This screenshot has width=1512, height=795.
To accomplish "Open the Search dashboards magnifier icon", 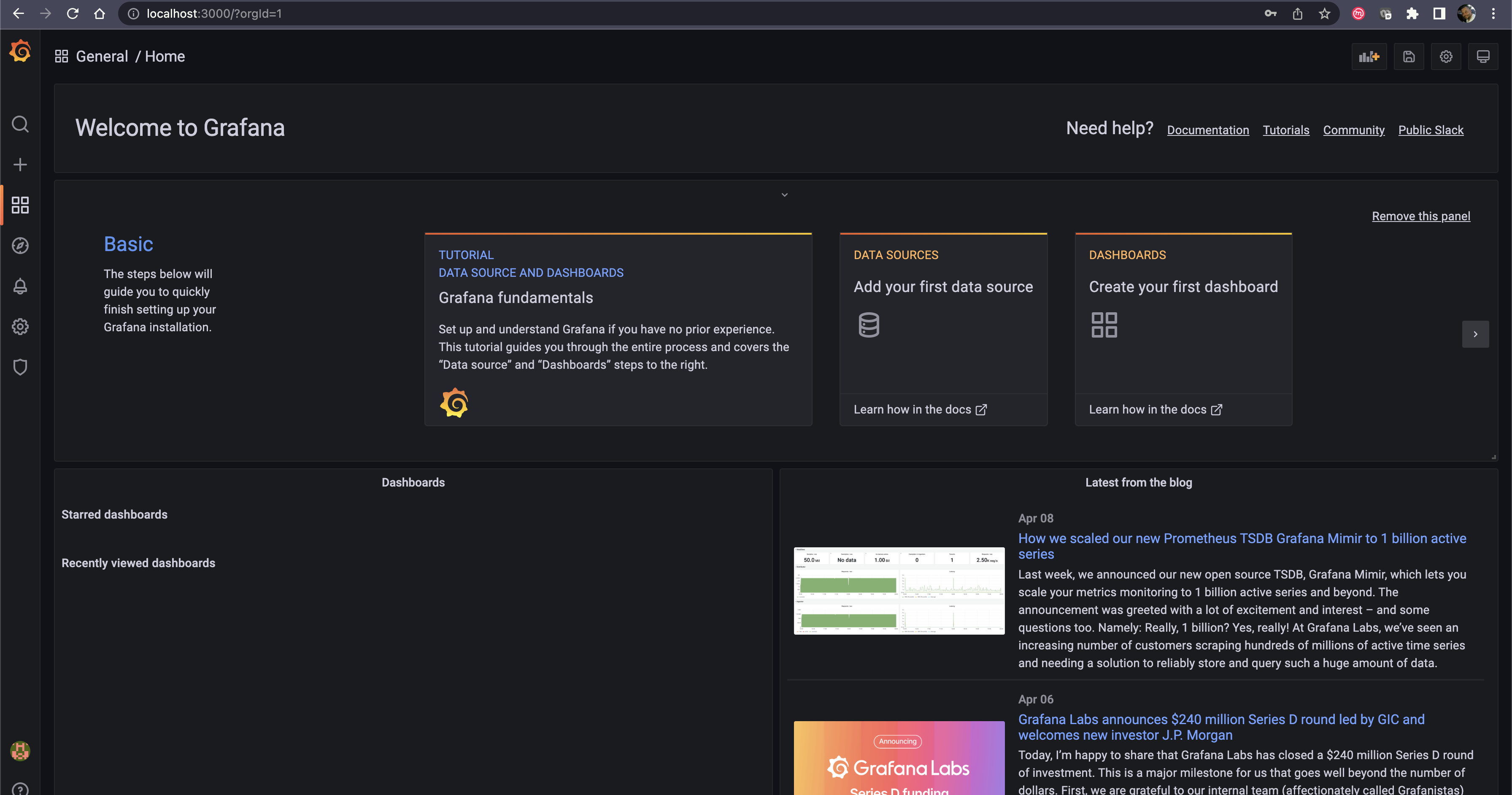I will click(x=20, y=124).
